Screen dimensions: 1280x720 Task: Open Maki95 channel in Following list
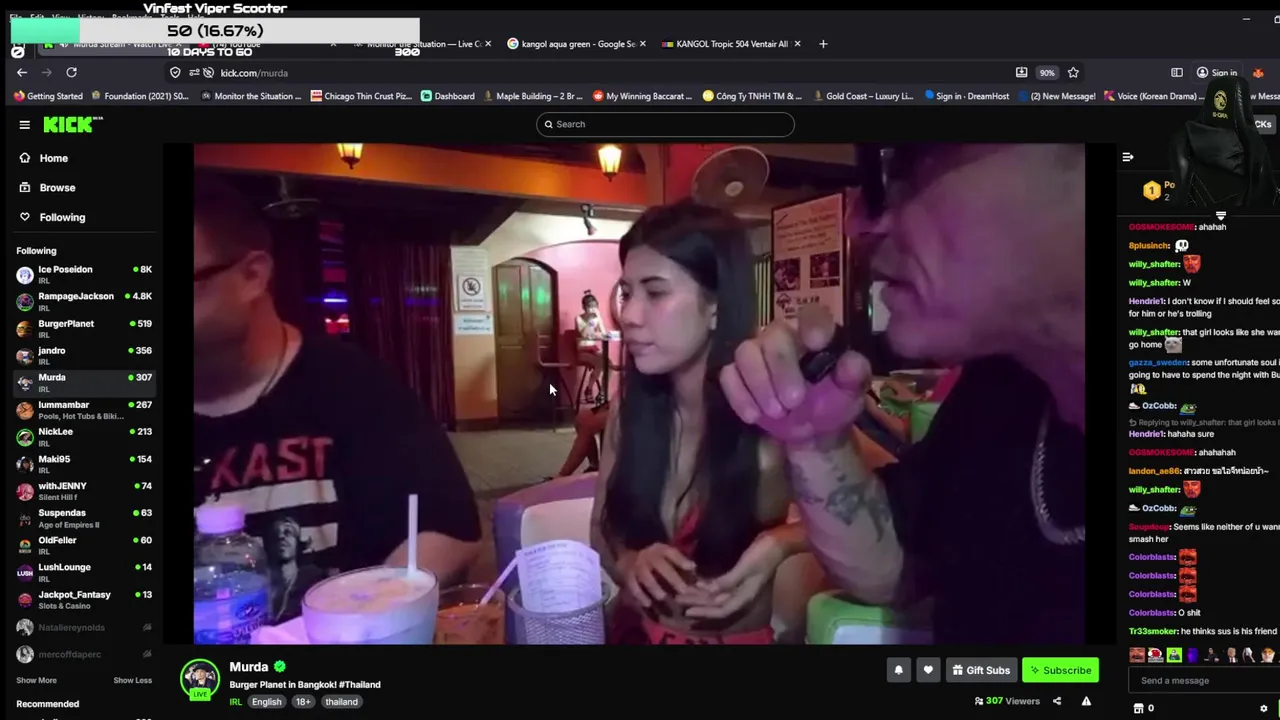point(83,463)
